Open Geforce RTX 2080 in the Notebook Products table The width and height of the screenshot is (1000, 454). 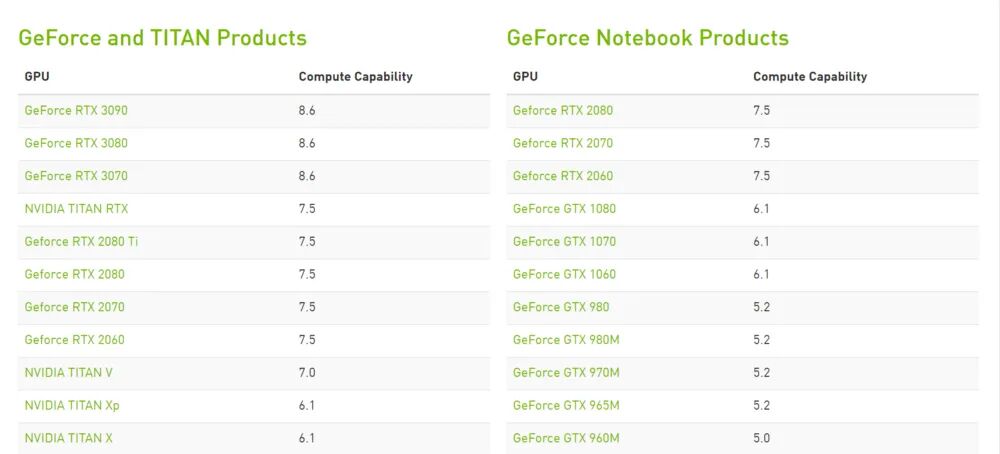563,110
